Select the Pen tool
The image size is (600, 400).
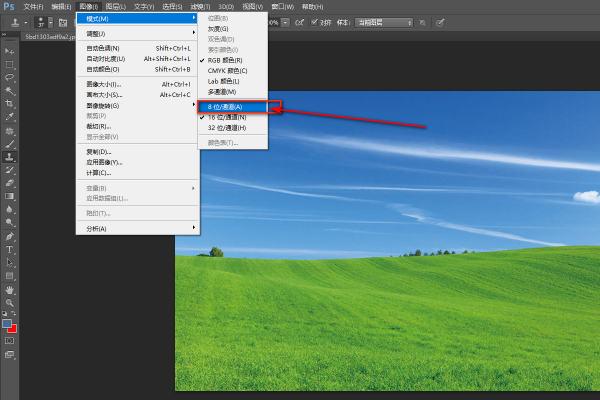click(9, 237)
